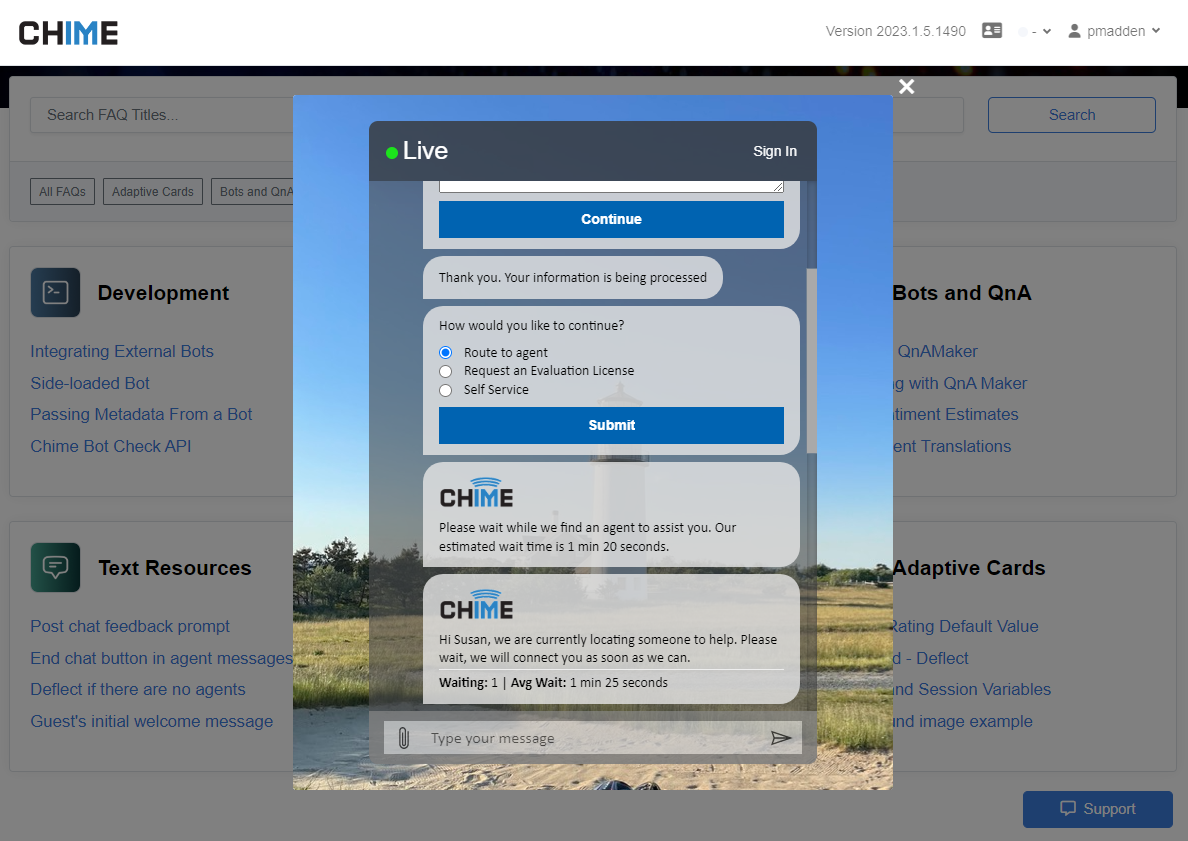1188x841 pixels.
Task: Open the Side-loaded Bot article
Action: click(90, 383)
